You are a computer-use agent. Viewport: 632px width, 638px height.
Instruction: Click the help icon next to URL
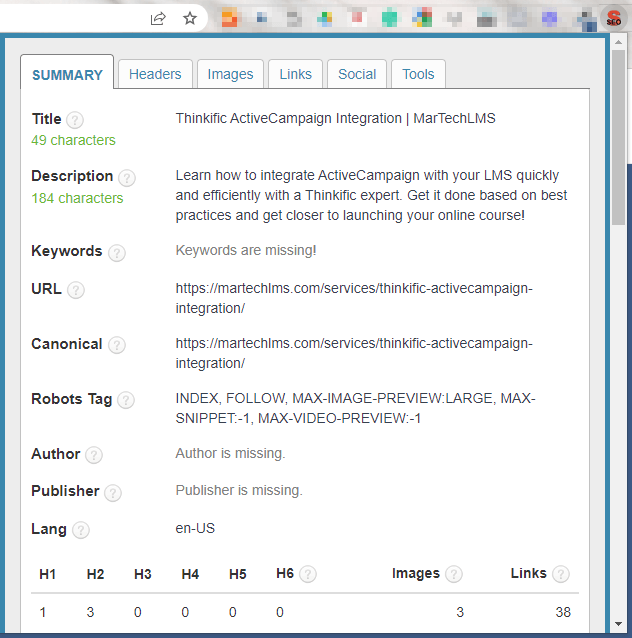(76, 290)
